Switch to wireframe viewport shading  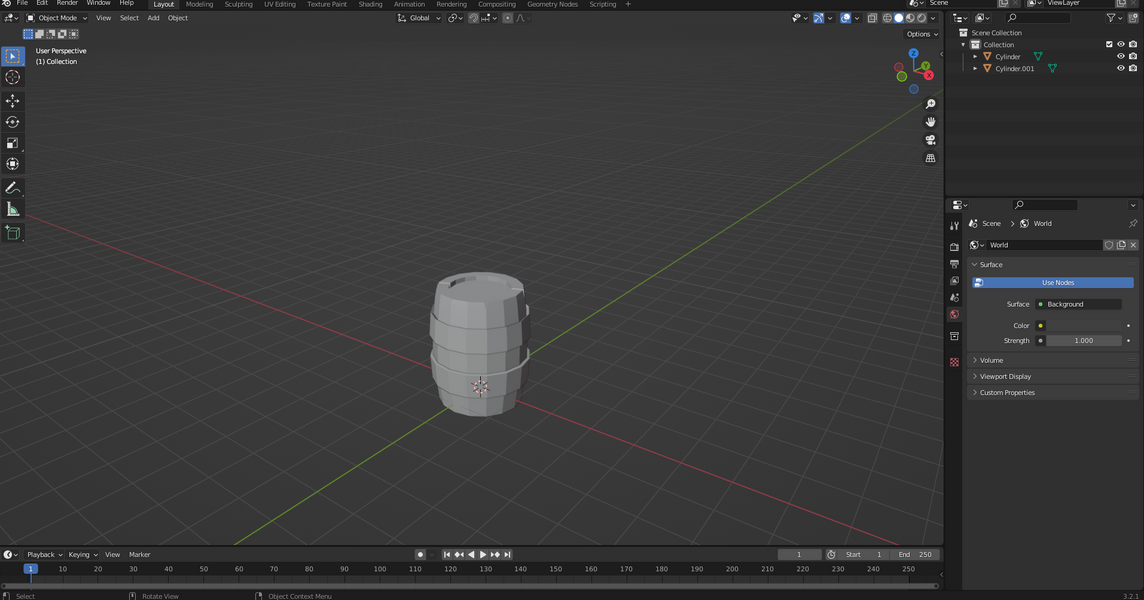pos(887,18)
